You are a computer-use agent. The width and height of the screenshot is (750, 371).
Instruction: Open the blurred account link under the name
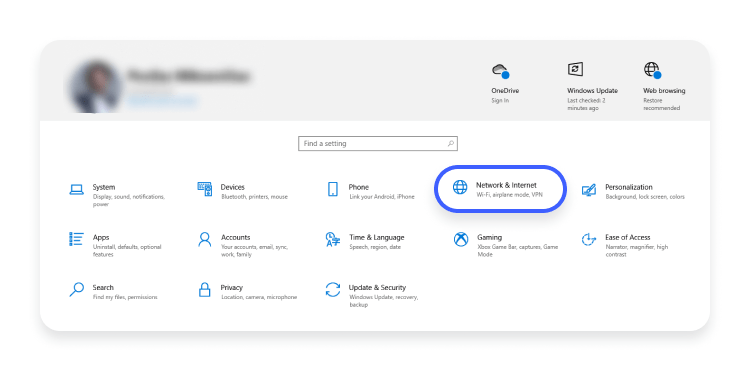pyautogui.click(x=162, y=101)
